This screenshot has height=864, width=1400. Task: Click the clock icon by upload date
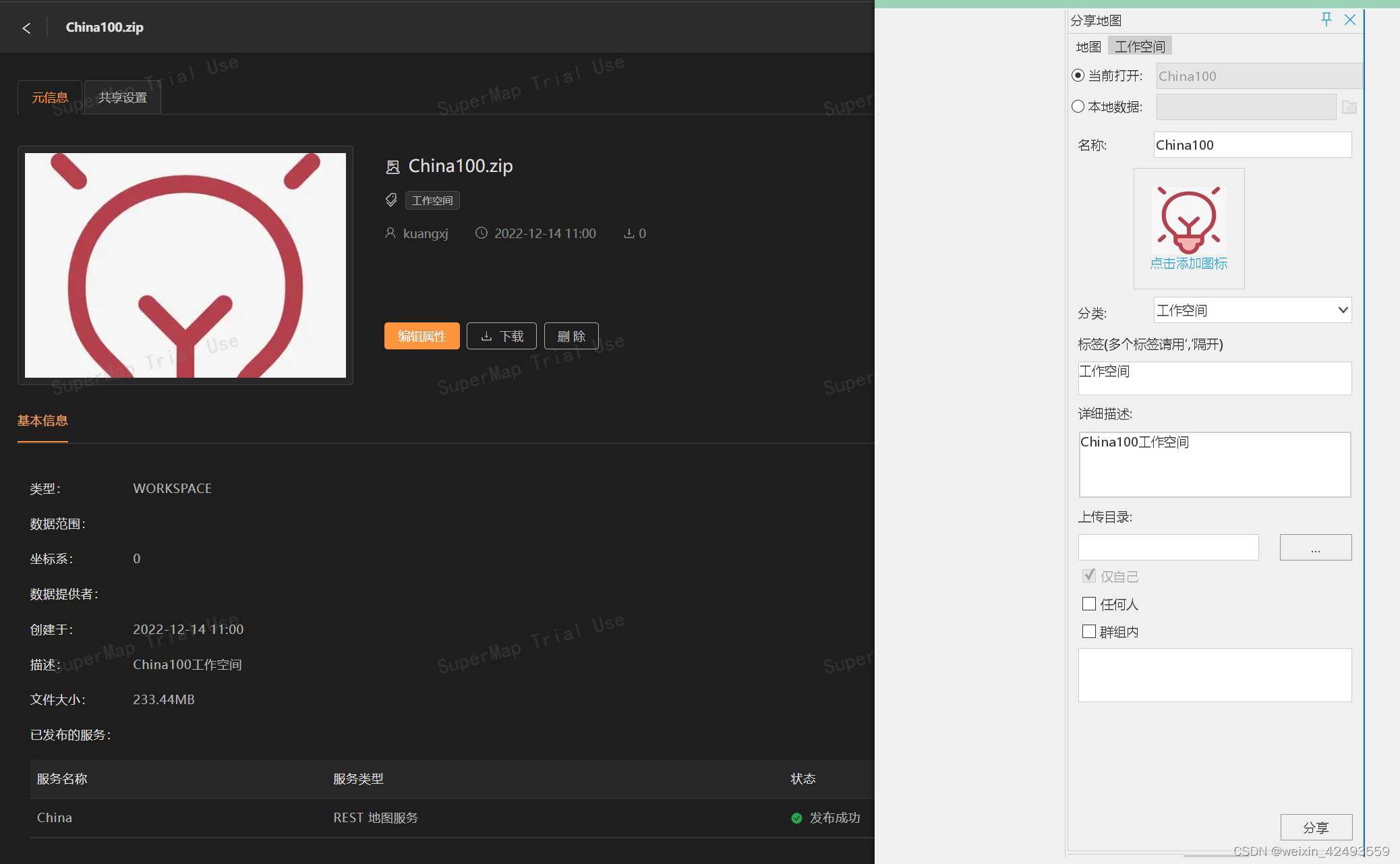[481, 233]
